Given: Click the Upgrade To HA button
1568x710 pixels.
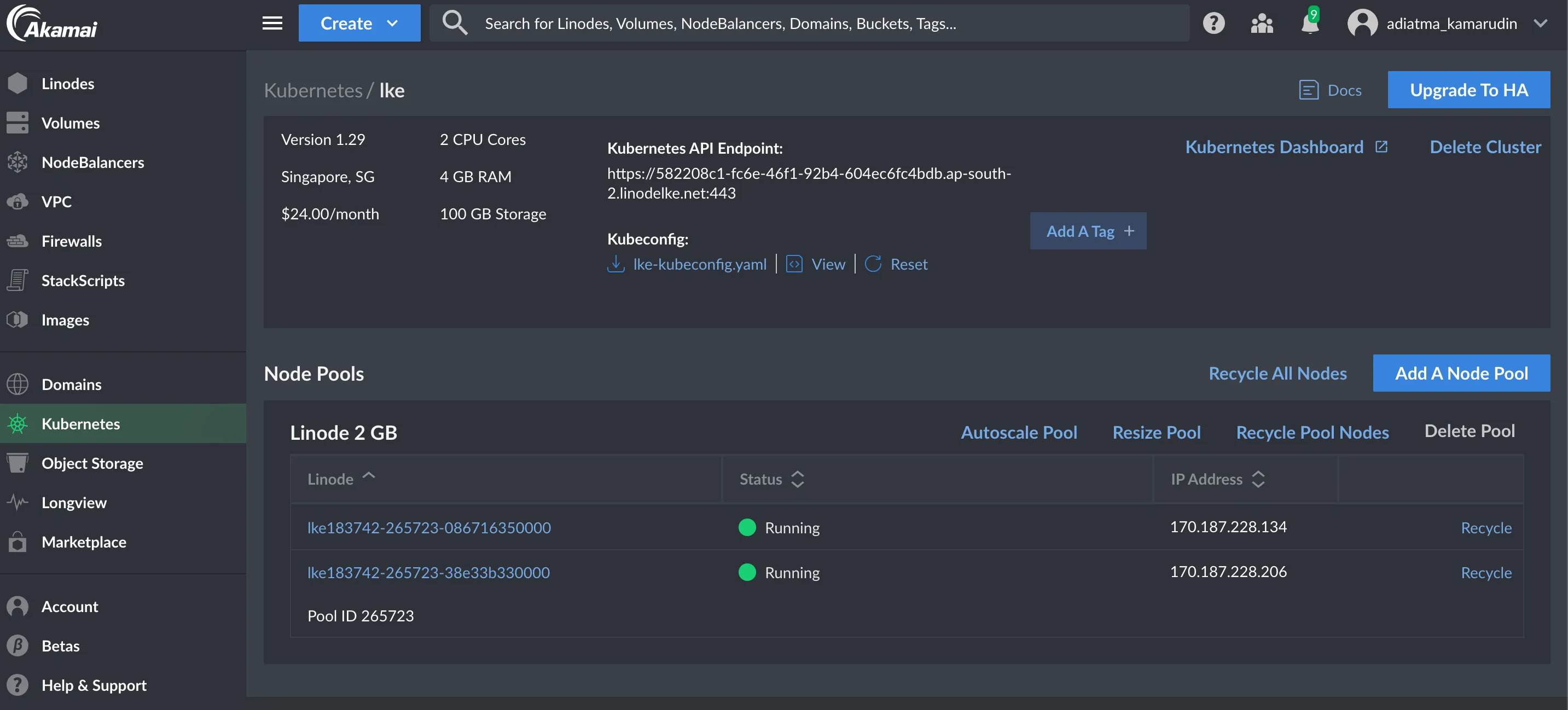Looking at the screenshot, I should [1469, 90].
